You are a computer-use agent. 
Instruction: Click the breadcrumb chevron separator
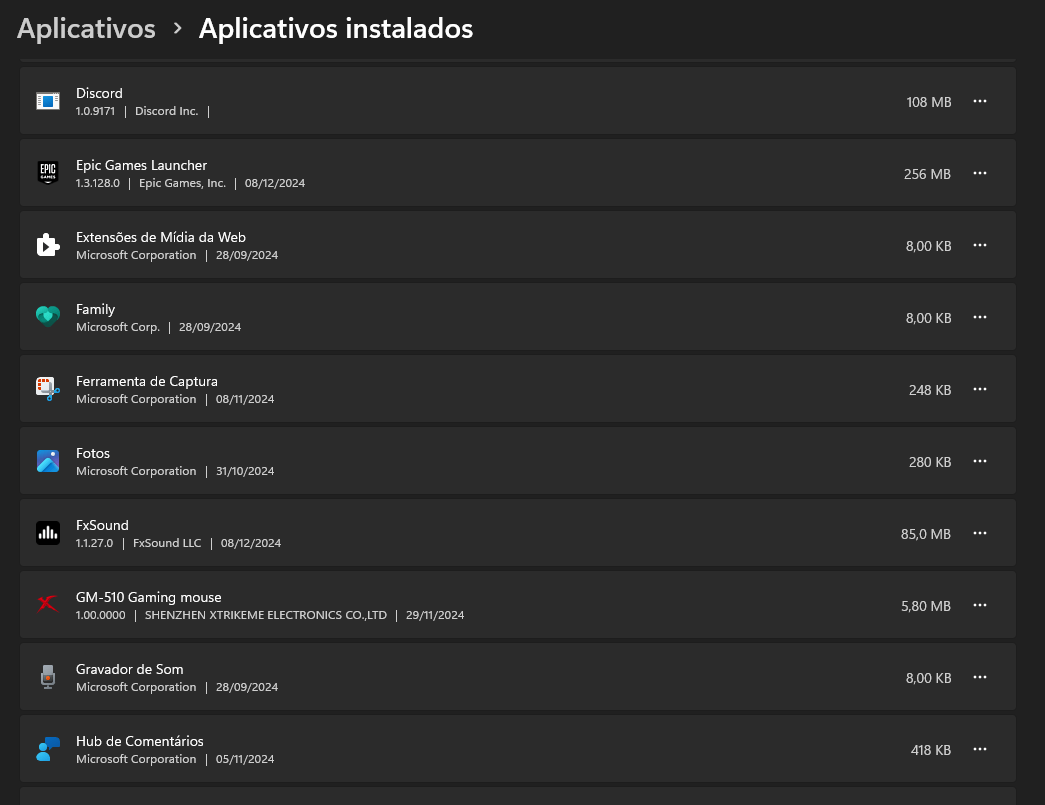(x=177, y=29)
